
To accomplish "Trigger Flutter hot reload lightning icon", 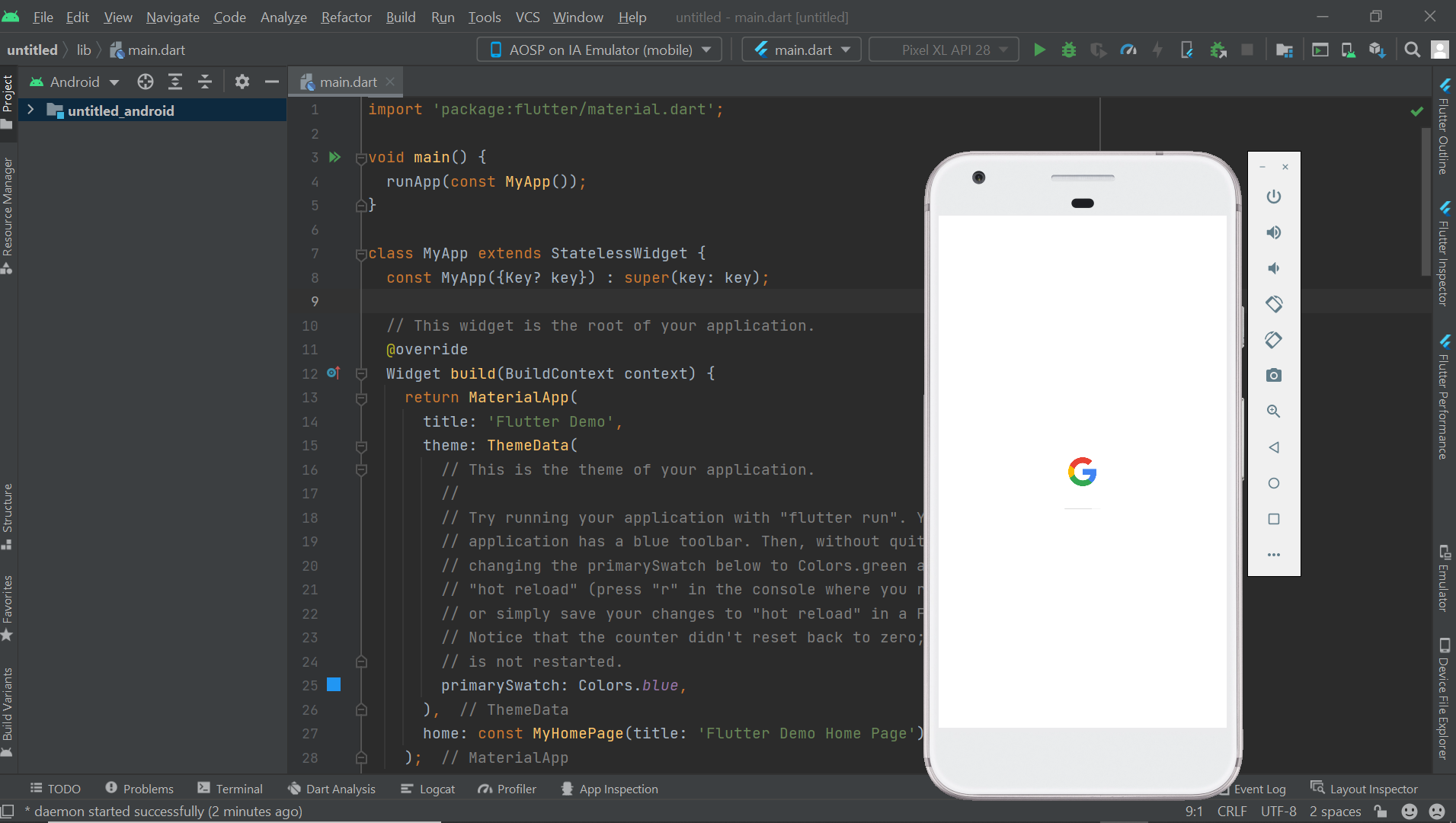I will 1157,50.
